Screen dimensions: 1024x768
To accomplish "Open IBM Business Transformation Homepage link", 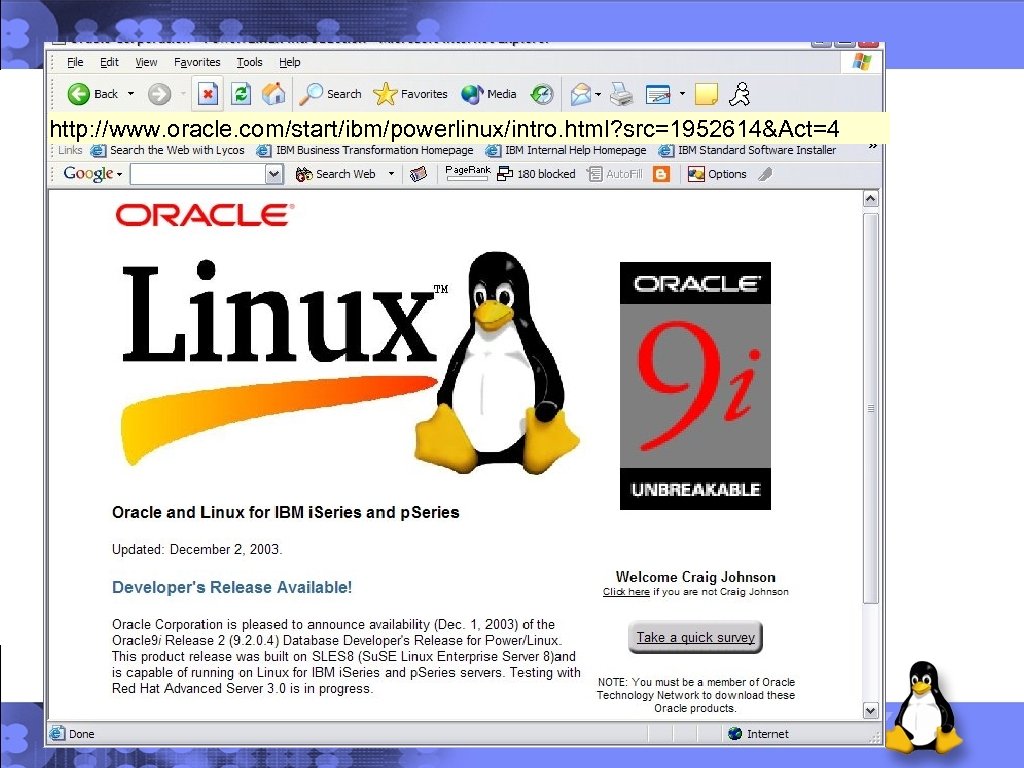I will [365, 150].
